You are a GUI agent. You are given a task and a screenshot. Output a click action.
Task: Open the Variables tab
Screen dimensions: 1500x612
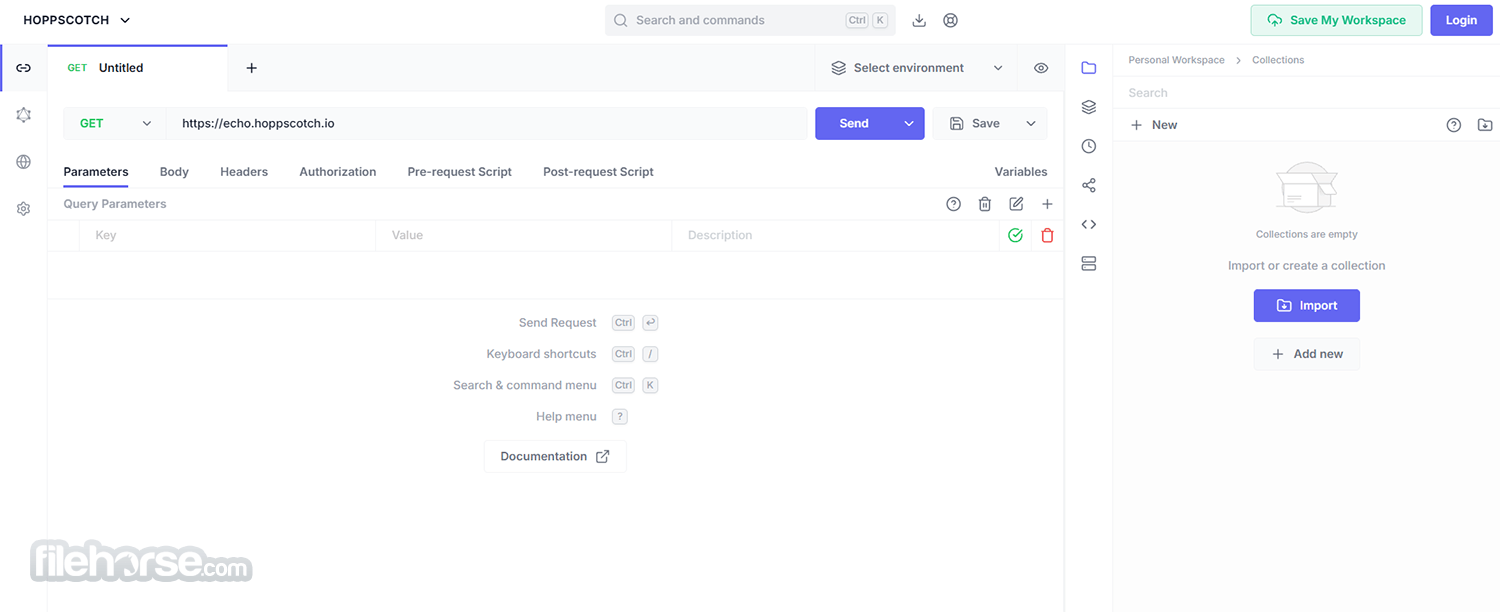point(1021,172)
